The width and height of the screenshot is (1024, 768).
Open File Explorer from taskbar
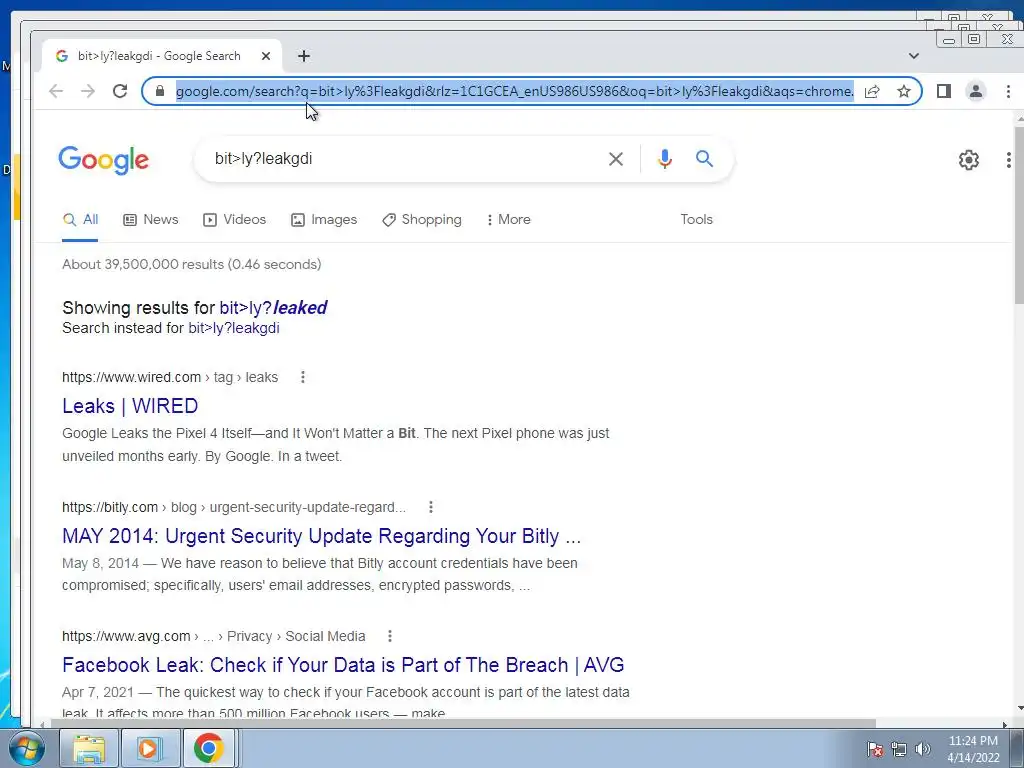tap(89, 748)
